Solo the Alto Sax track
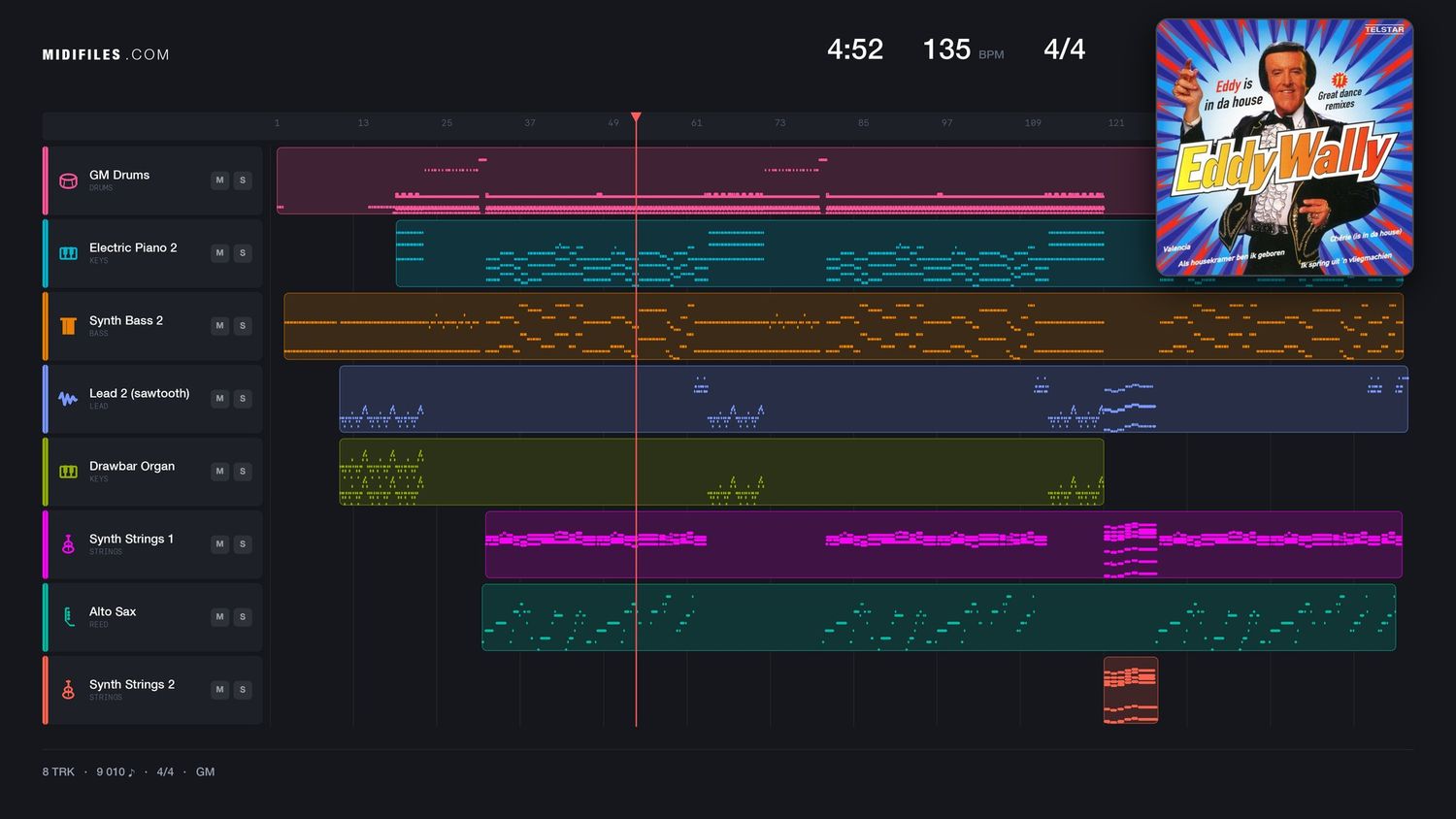The image size is (1456, 819). coord(243,617)
